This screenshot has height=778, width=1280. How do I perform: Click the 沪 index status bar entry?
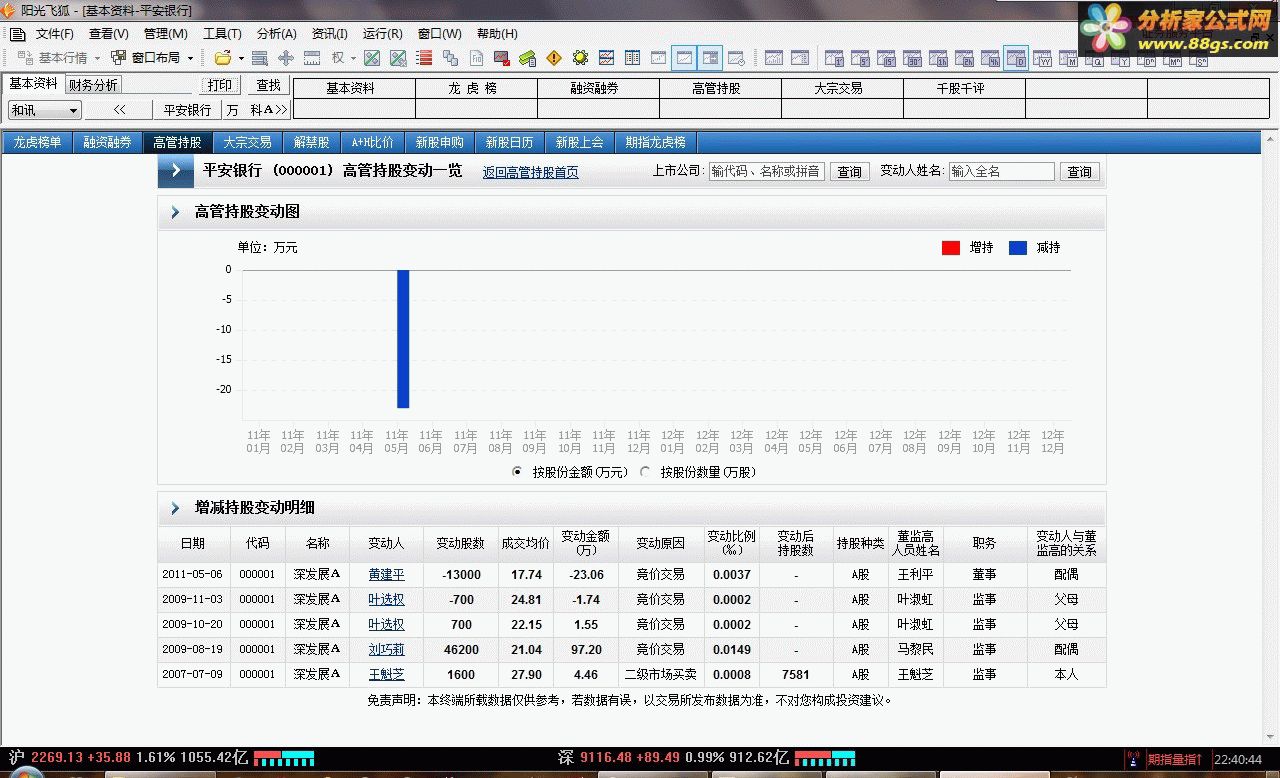point(128,758)
